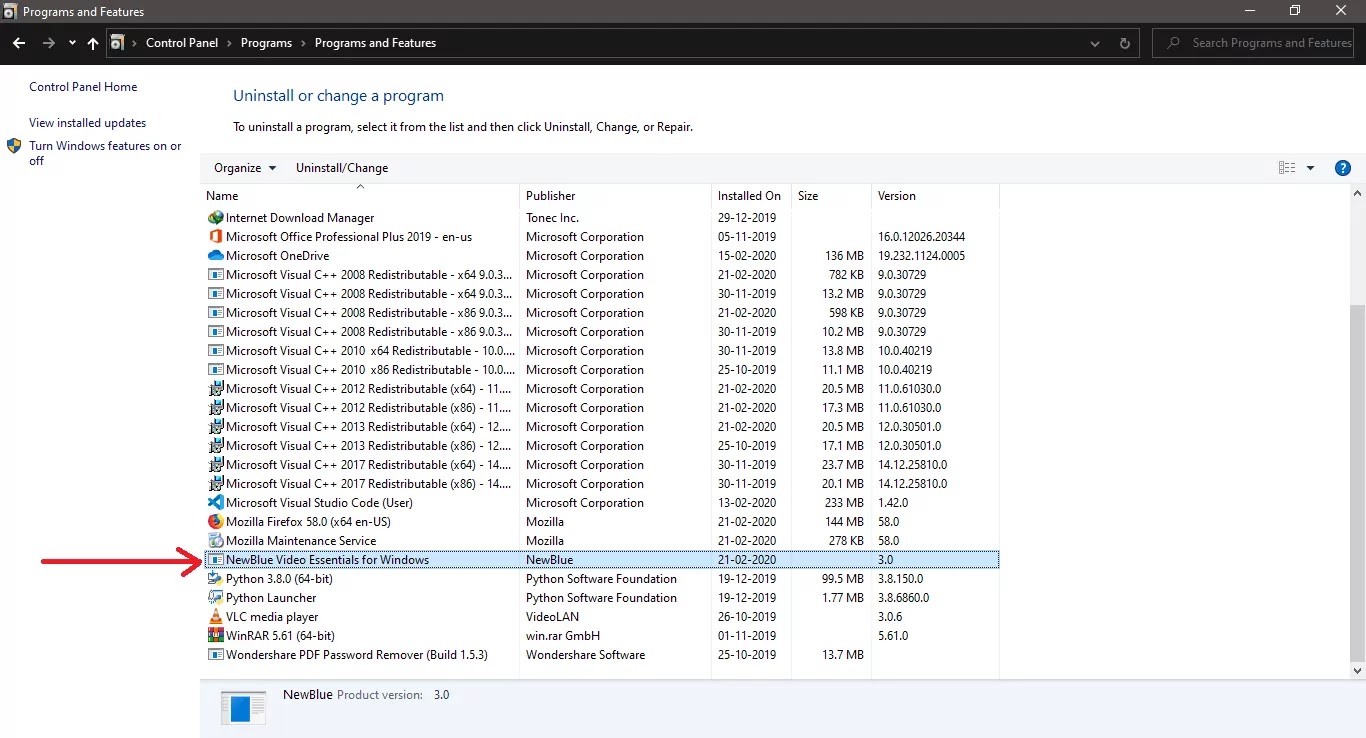Click size value 782 KB

click(846, 275)
